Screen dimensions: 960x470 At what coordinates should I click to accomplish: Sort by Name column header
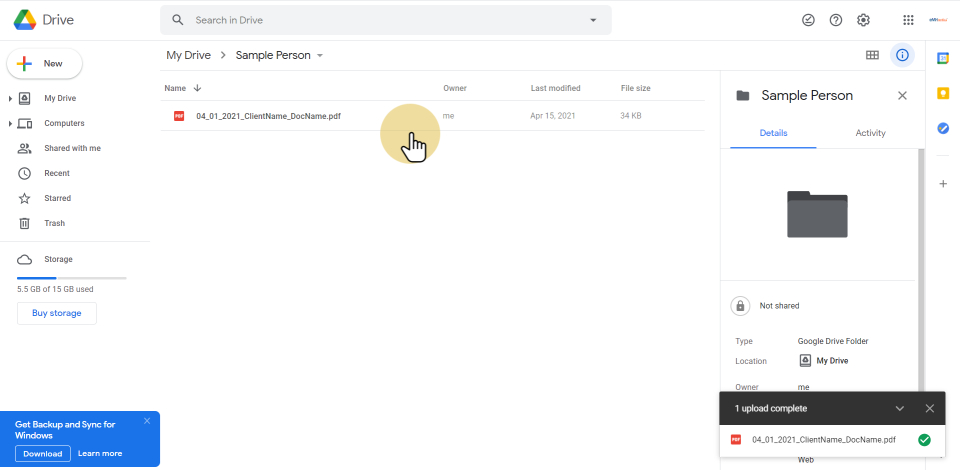(x=175, y=88)
